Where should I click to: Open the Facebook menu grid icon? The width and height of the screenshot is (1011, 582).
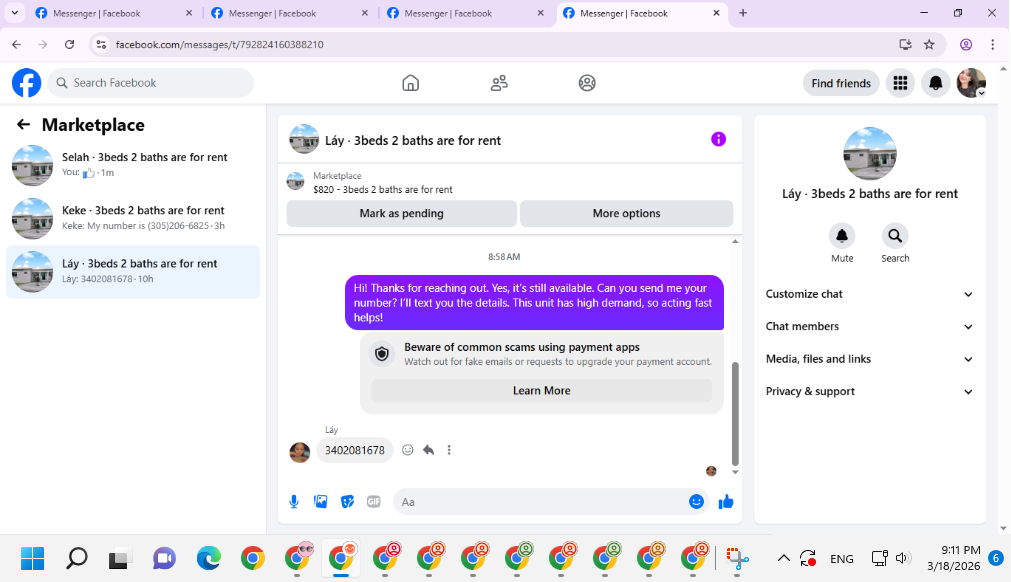click(x=900, y=83)
